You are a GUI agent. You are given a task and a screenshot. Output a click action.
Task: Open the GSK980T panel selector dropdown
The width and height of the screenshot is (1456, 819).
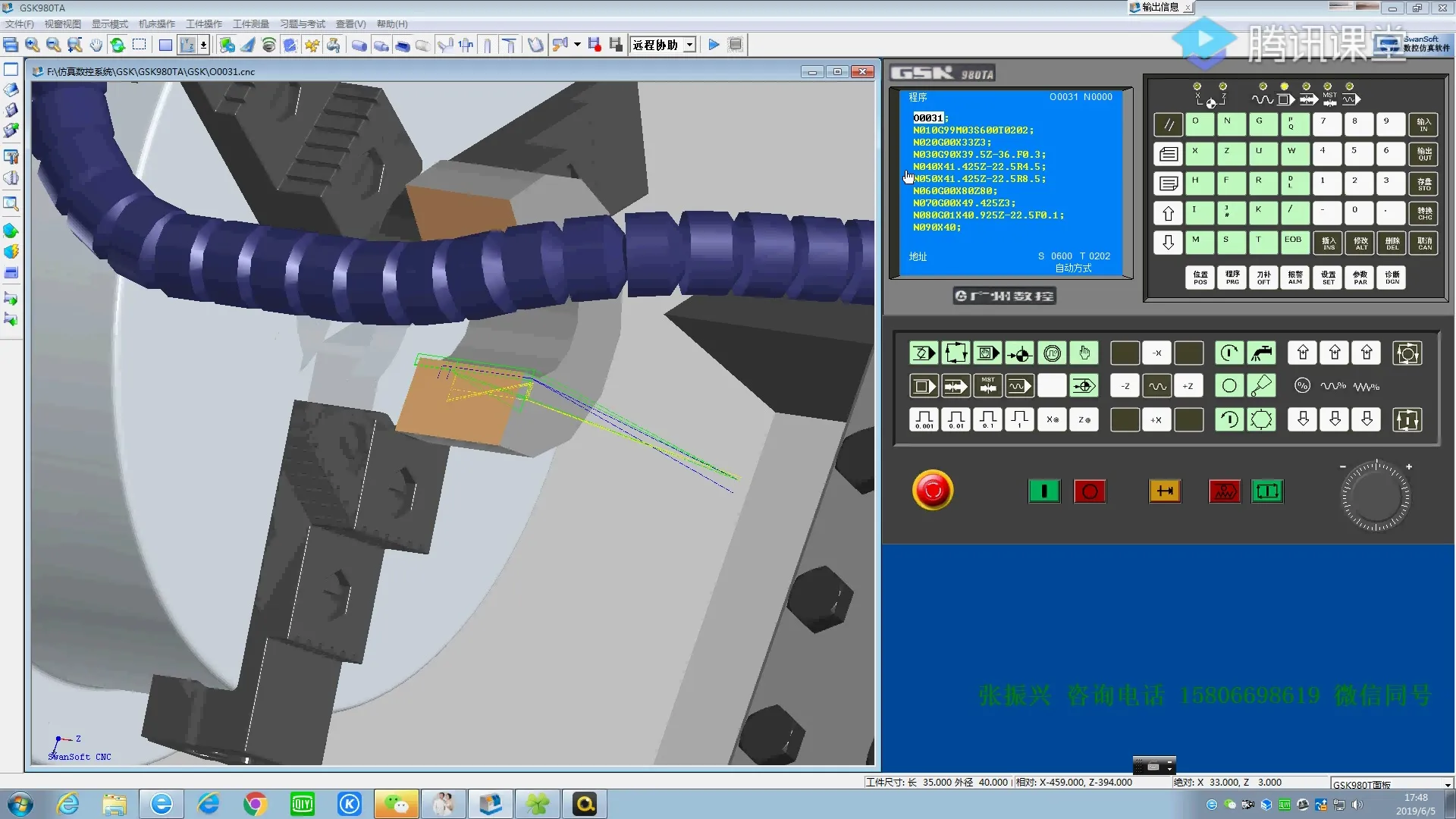click(1447, 785)
